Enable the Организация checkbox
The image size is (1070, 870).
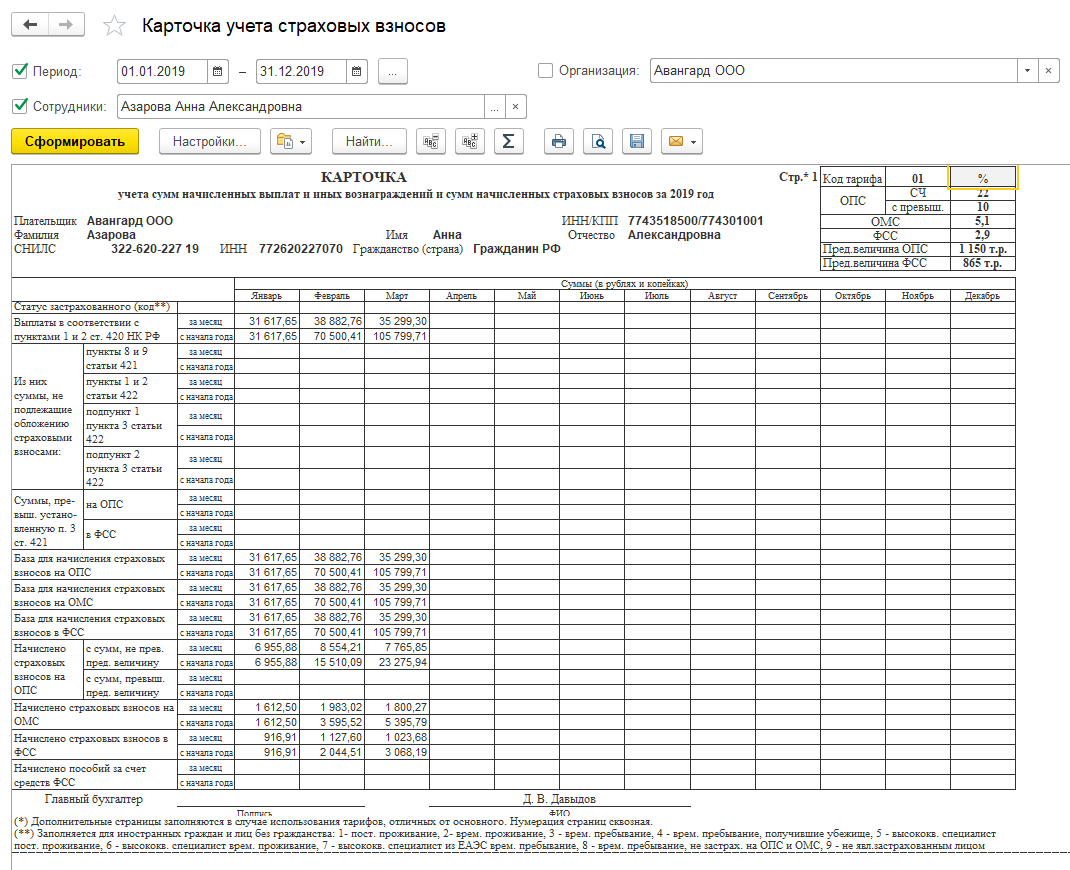point(545,71)
